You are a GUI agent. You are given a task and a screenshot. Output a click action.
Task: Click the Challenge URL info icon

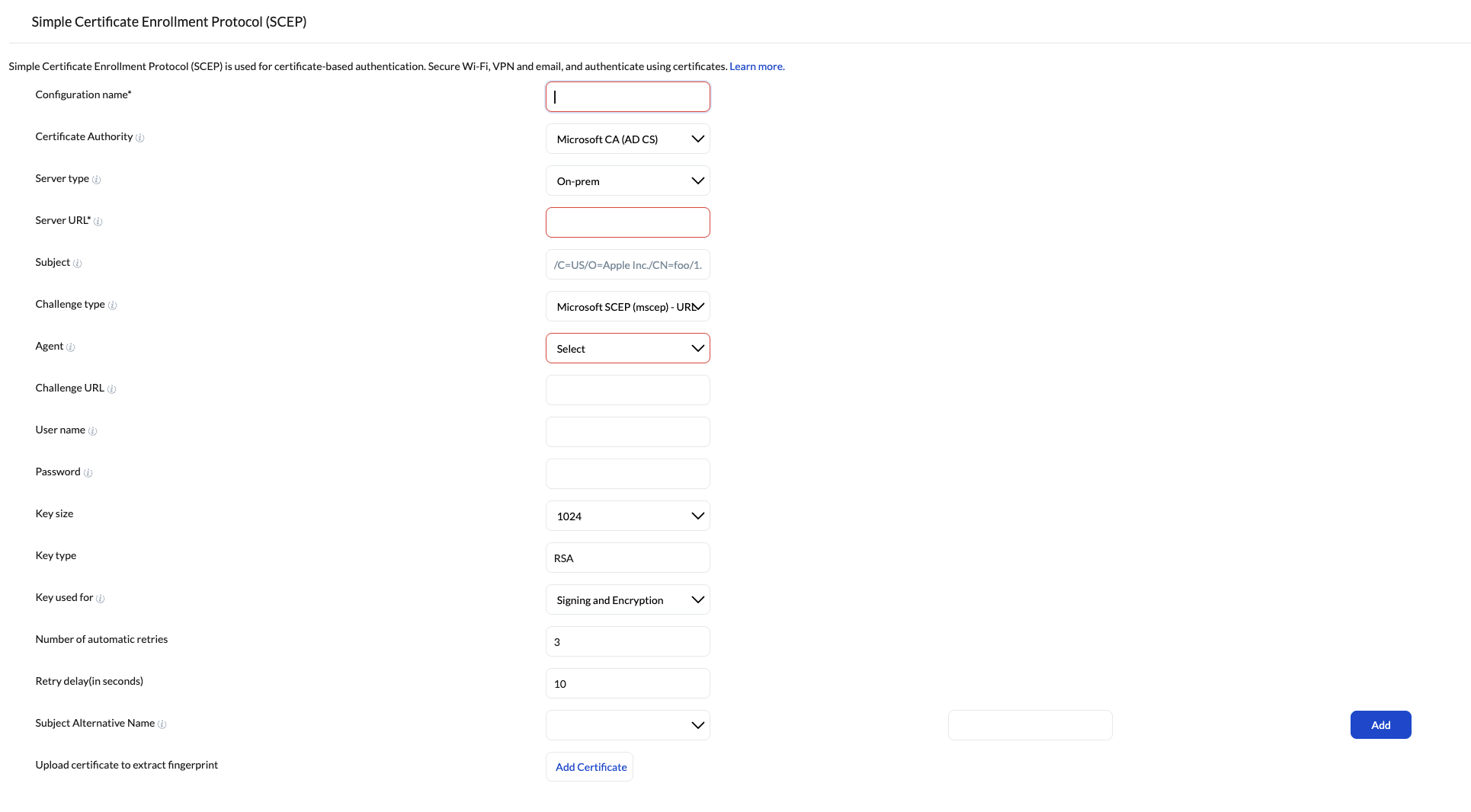(111, 389)
